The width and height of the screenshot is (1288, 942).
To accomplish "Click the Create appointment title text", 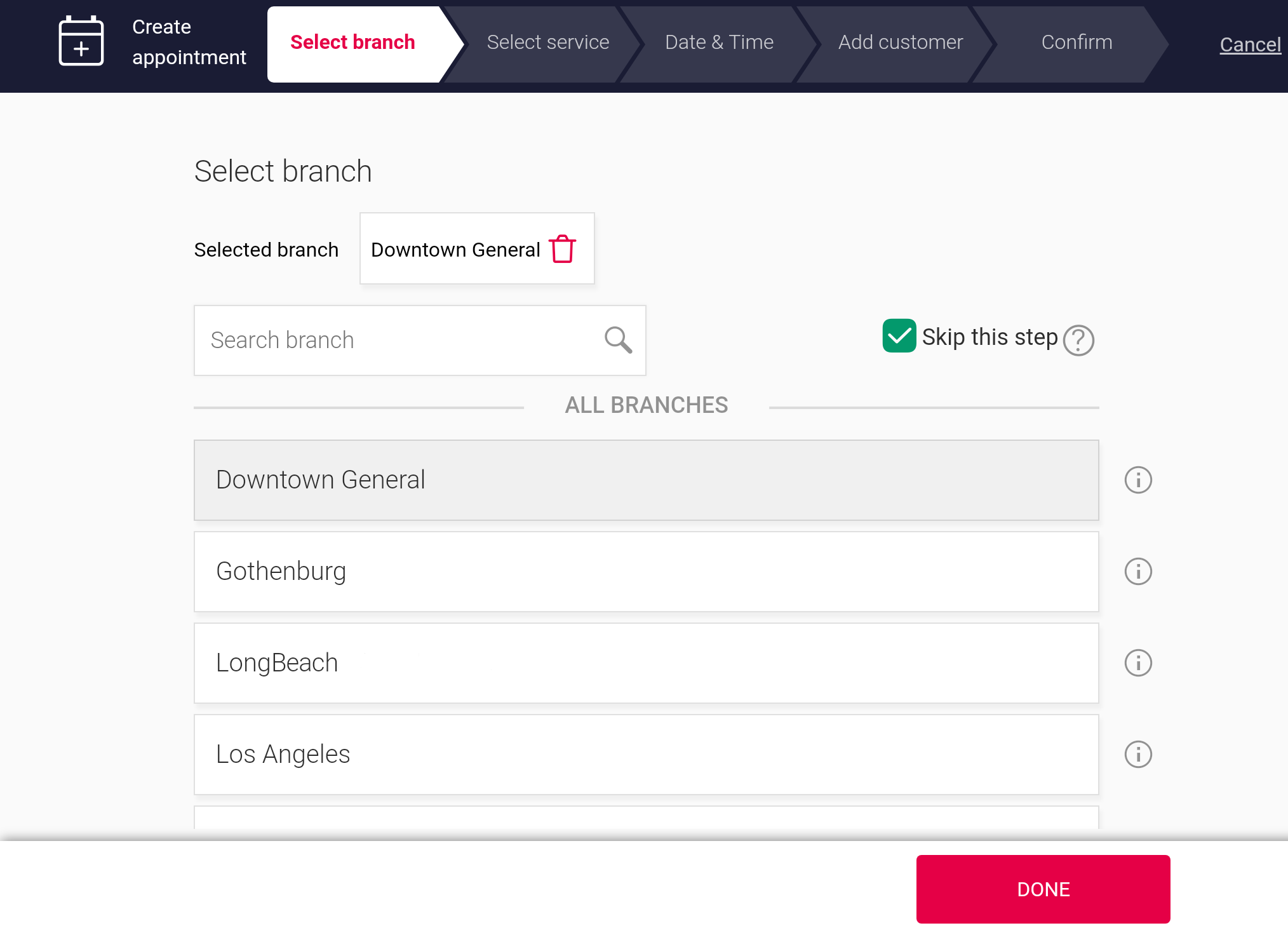I will pyautogui.click(x=189, y=42).
